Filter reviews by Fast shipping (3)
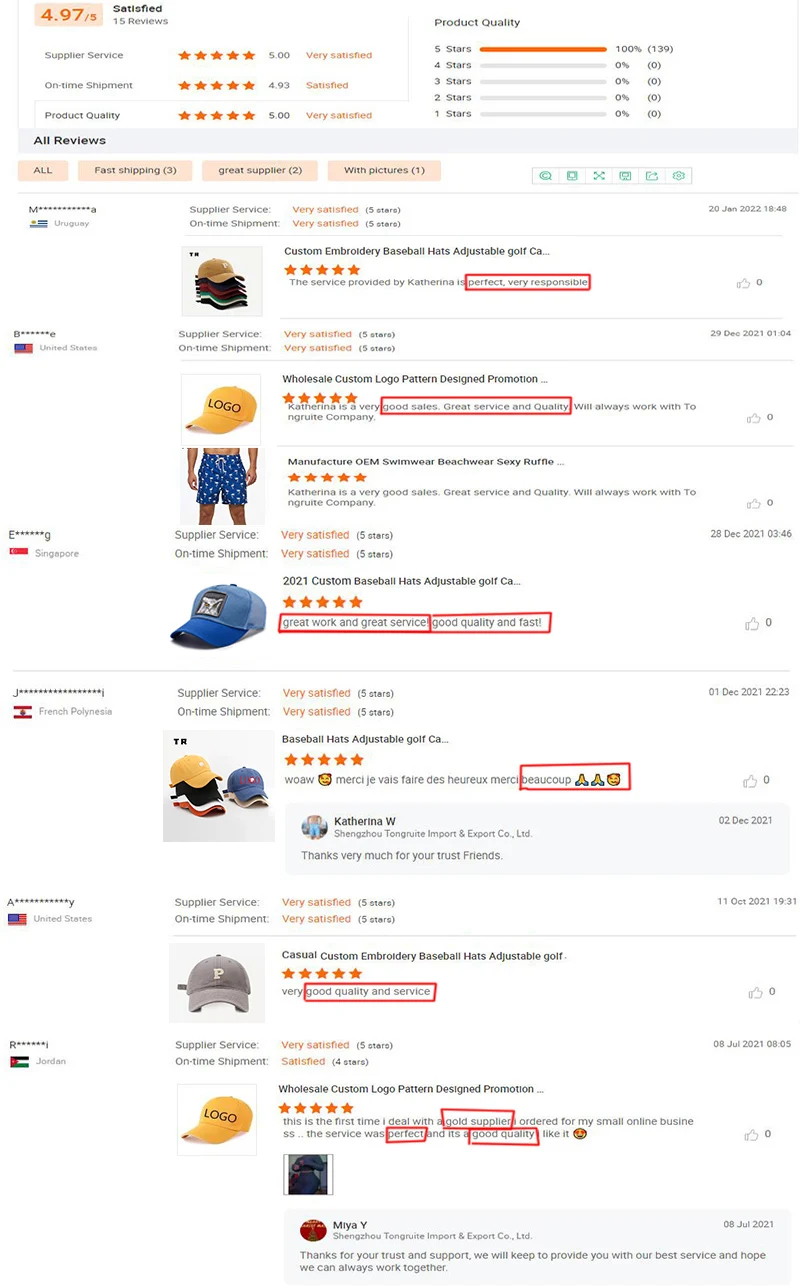Viewport: 800px width, 1288px height. point(135,170)
